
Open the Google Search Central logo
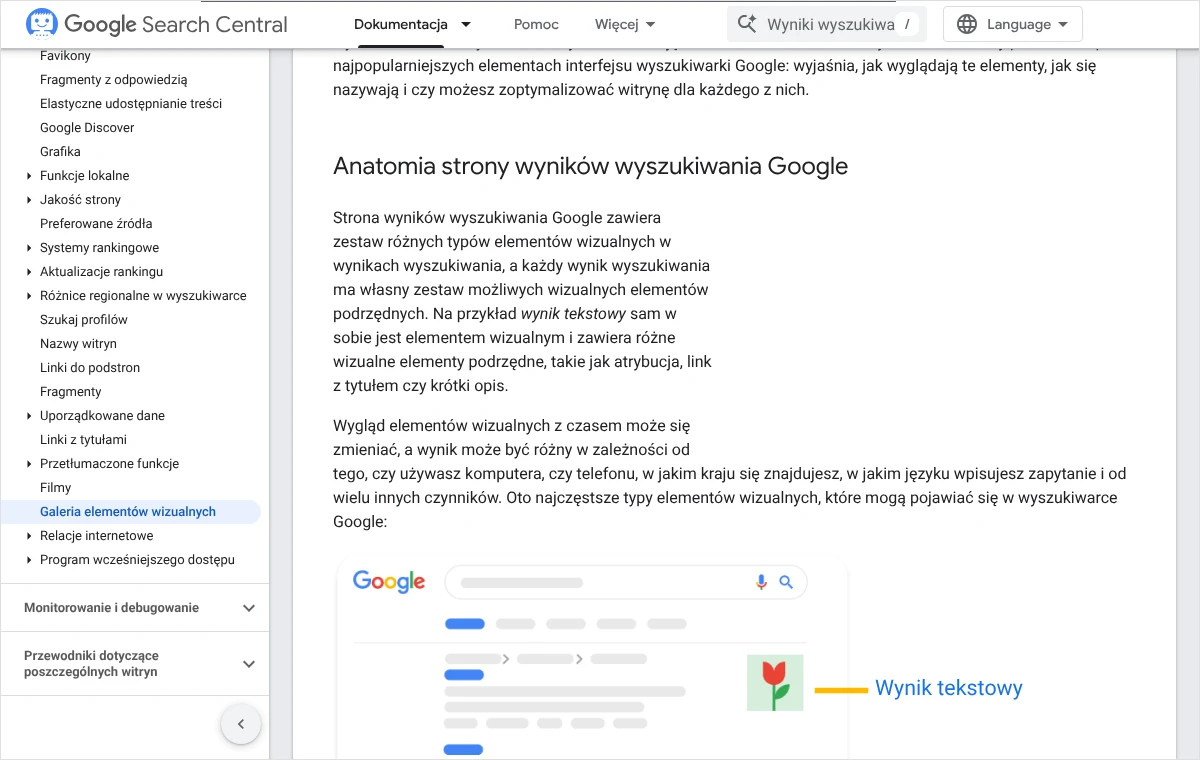157,24
